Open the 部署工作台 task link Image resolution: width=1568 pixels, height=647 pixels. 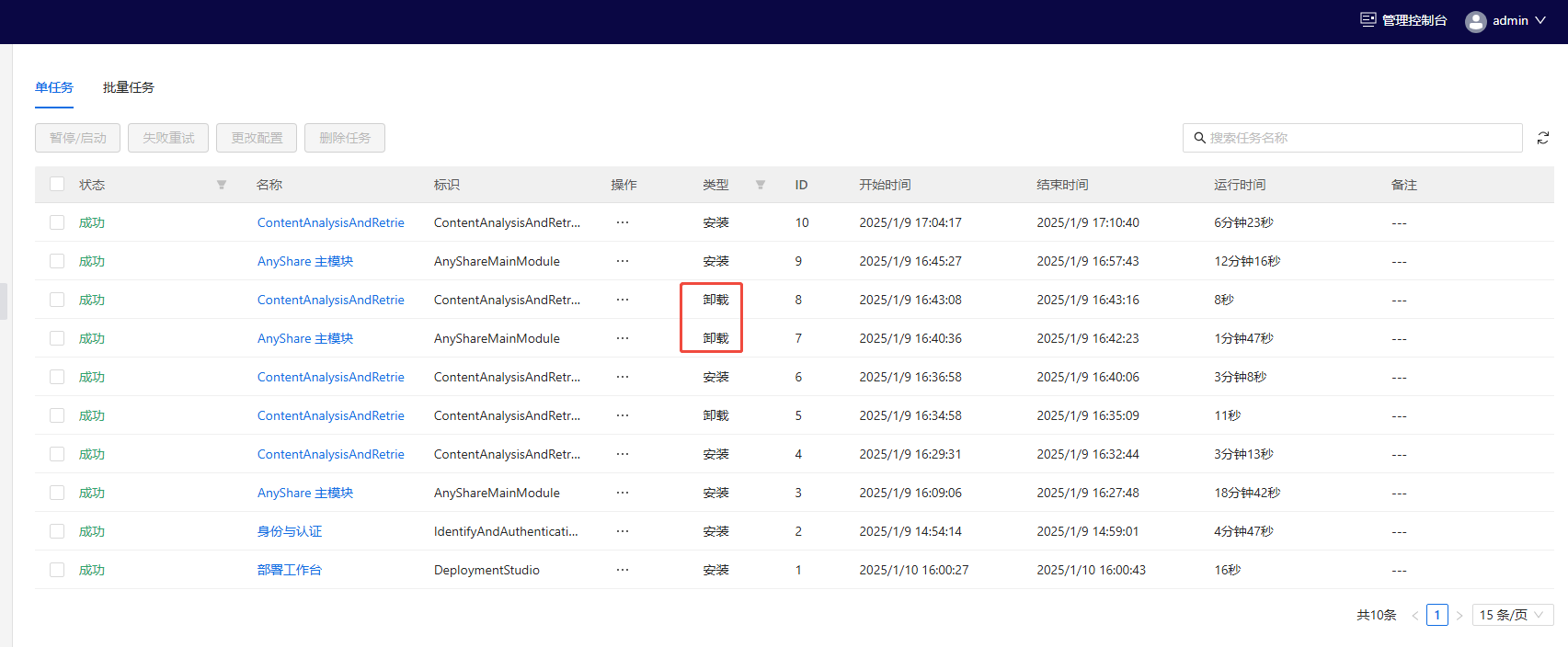tap(290, 570)
